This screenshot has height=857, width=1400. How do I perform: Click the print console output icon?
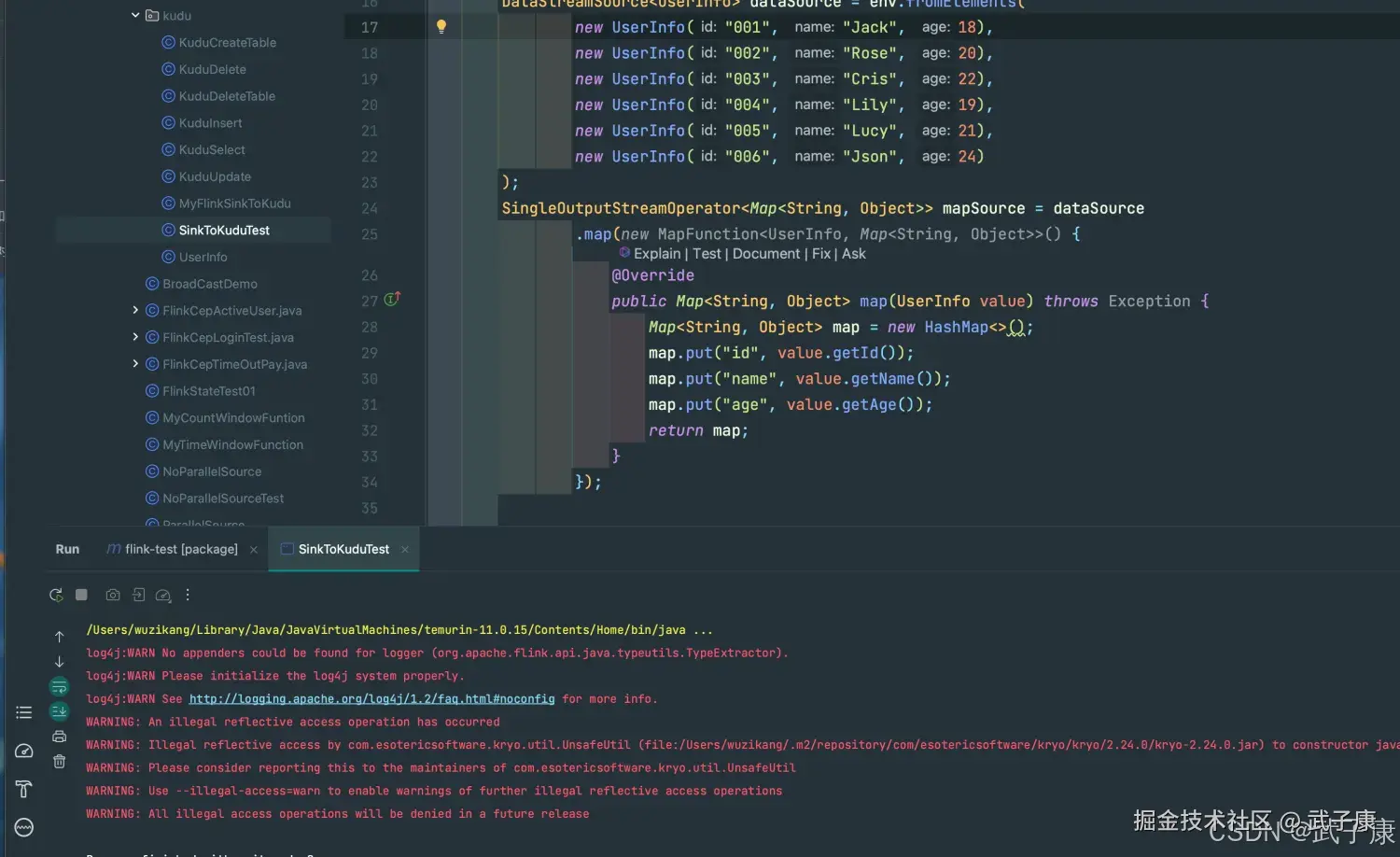tap(59, 737)
